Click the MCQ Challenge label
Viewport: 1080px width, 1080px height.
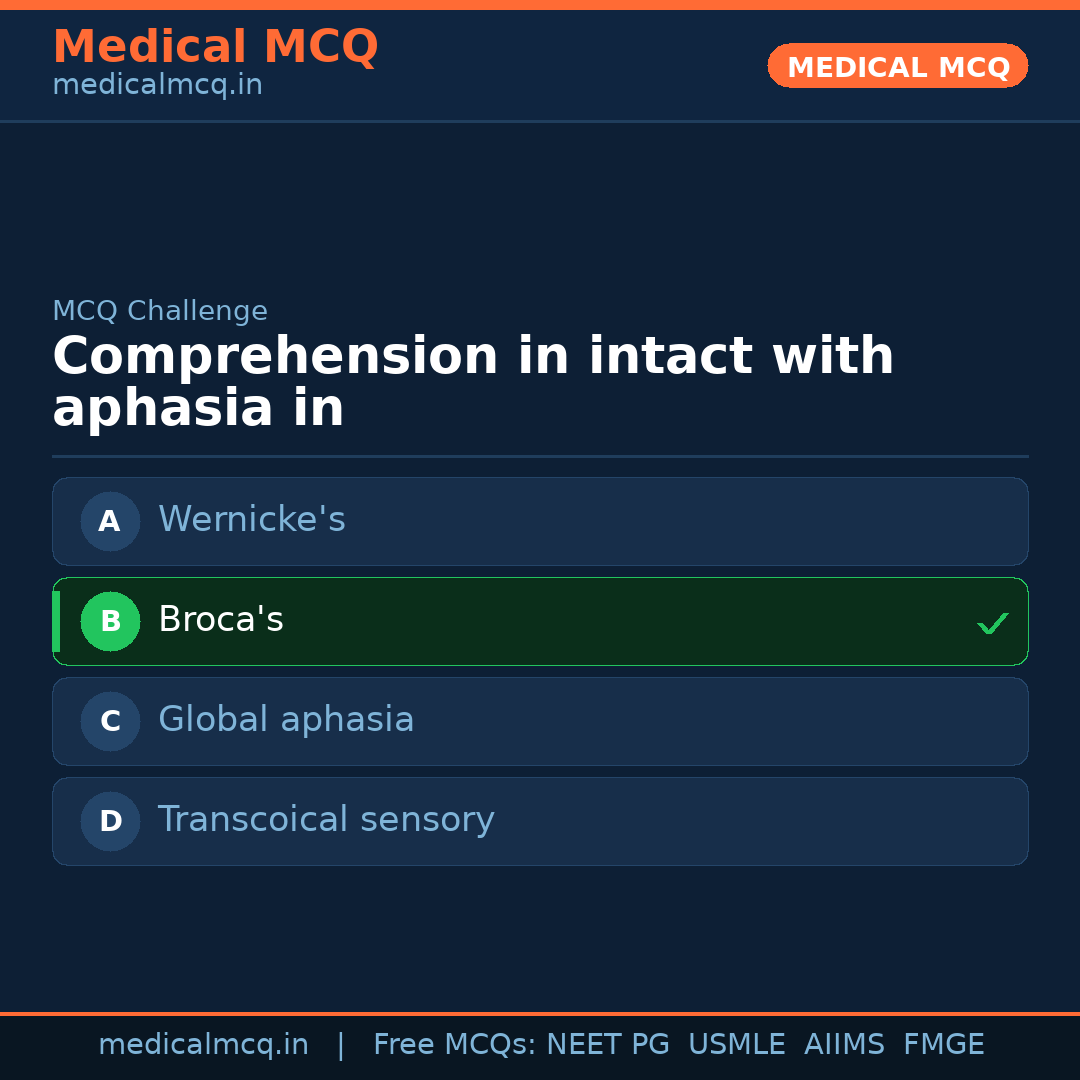point(160,311)
